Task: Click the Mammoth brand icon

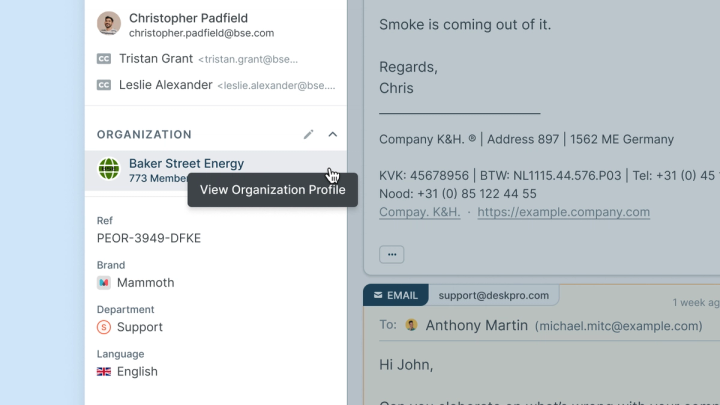Action: pos(103,283)
